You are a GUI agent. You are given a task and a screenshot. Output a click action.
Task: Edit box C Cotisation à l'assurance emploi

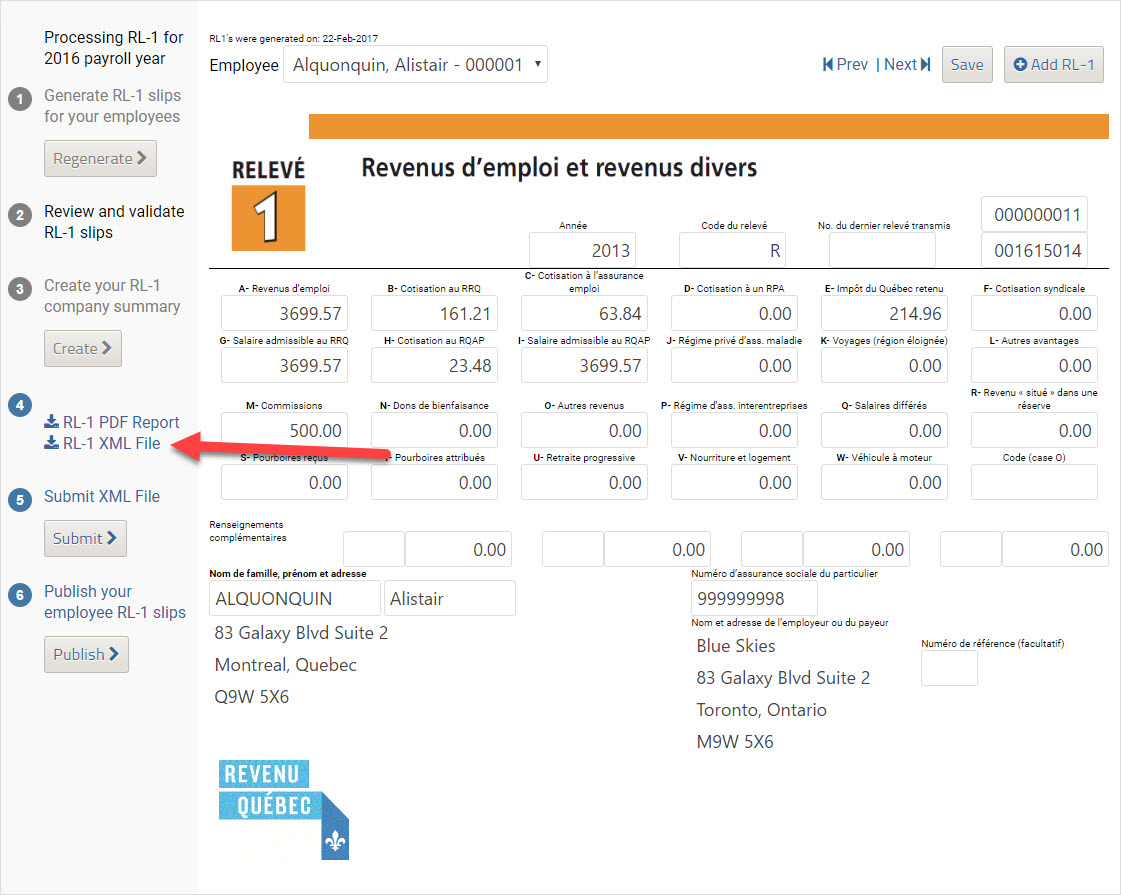584,313
